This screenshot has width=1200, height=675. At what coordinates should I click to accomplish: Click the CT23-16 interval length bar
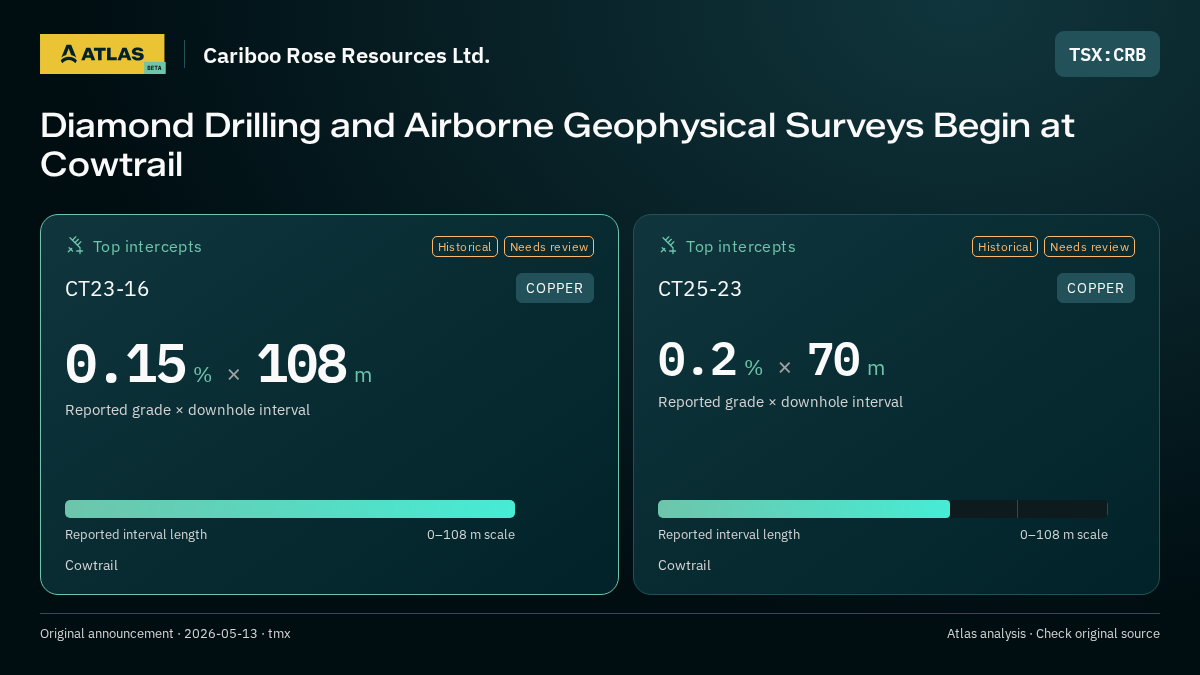[x=290, y=509]
